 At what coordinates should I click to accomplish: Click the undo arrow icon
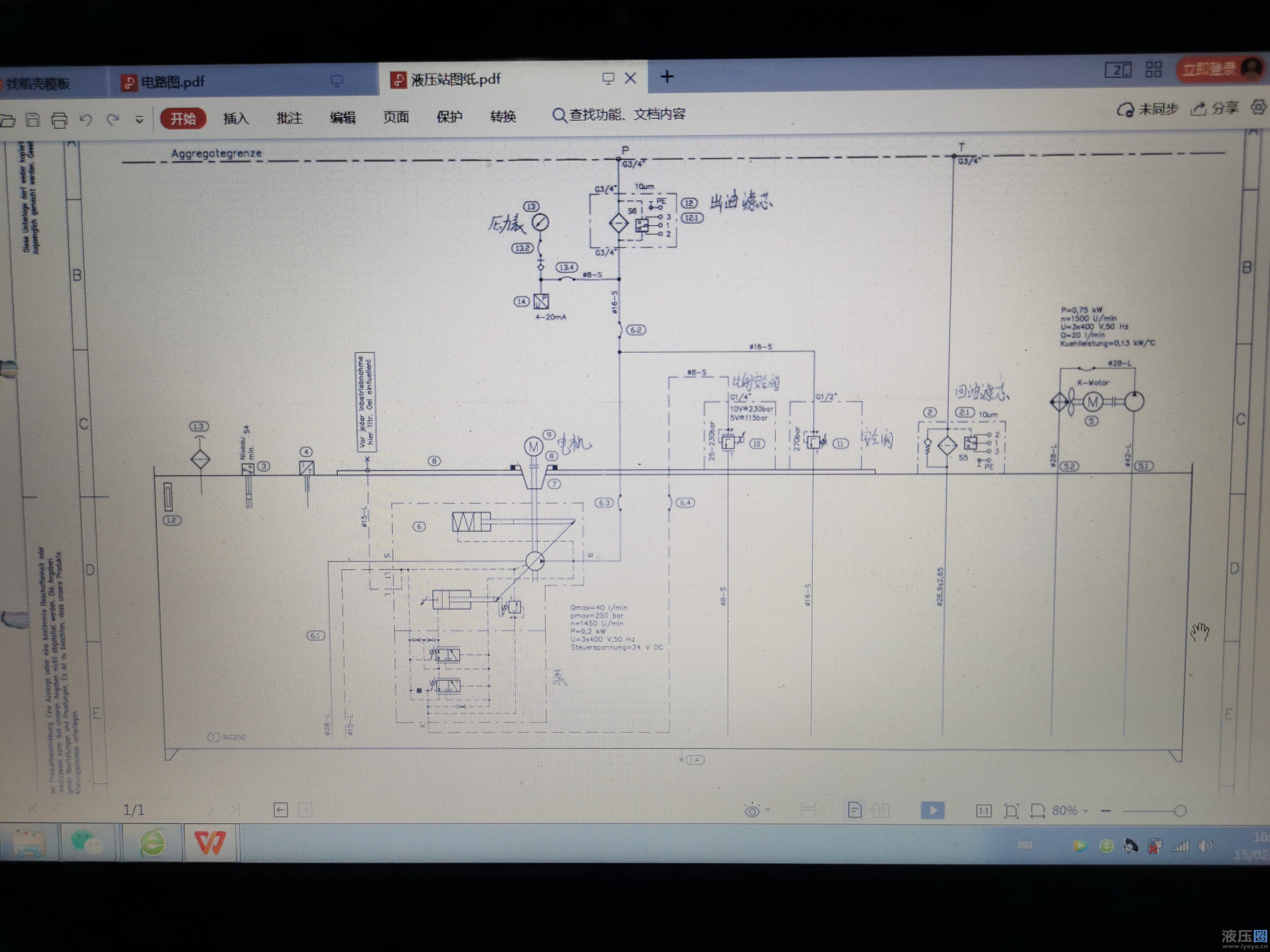click(86, 119)
